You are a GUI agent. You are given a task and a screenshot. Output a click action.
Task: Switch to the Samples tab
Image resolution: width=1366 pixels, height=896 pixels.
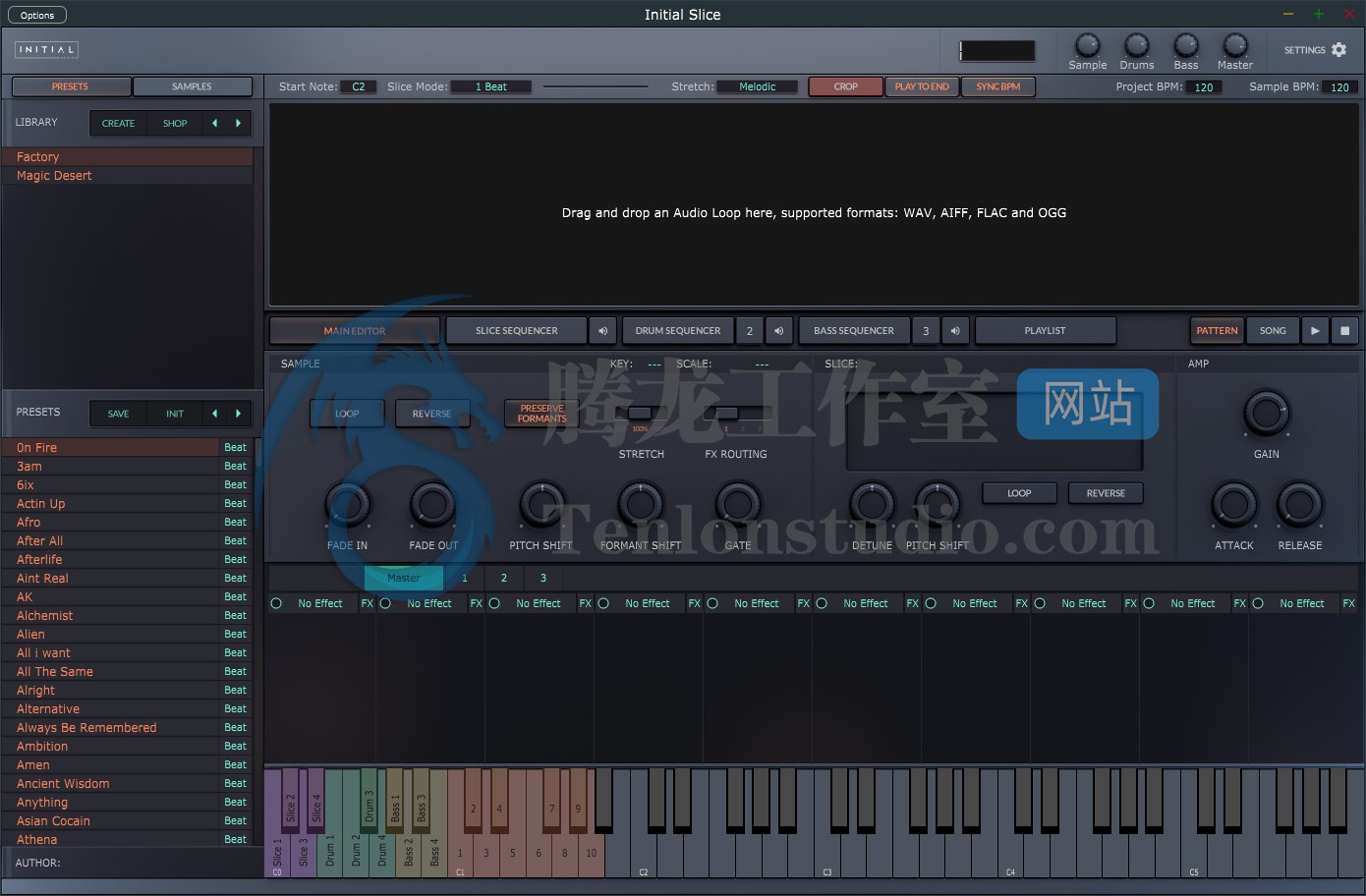[x=192, y=86]
